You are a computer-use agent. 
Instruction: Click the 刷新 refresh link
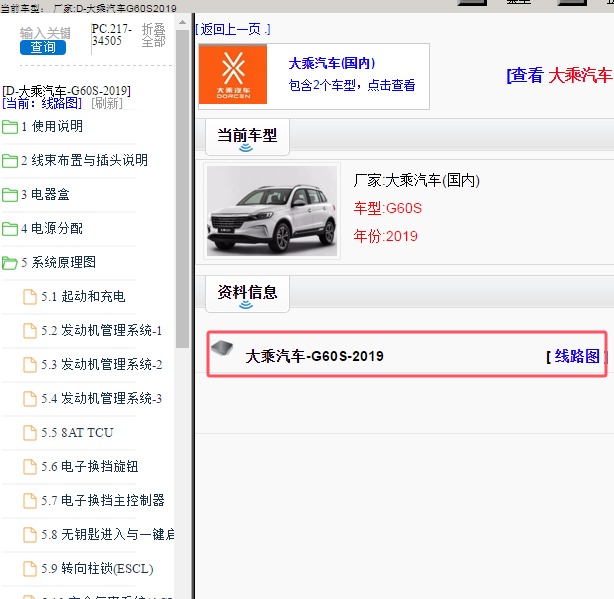(x=107, y=103)
